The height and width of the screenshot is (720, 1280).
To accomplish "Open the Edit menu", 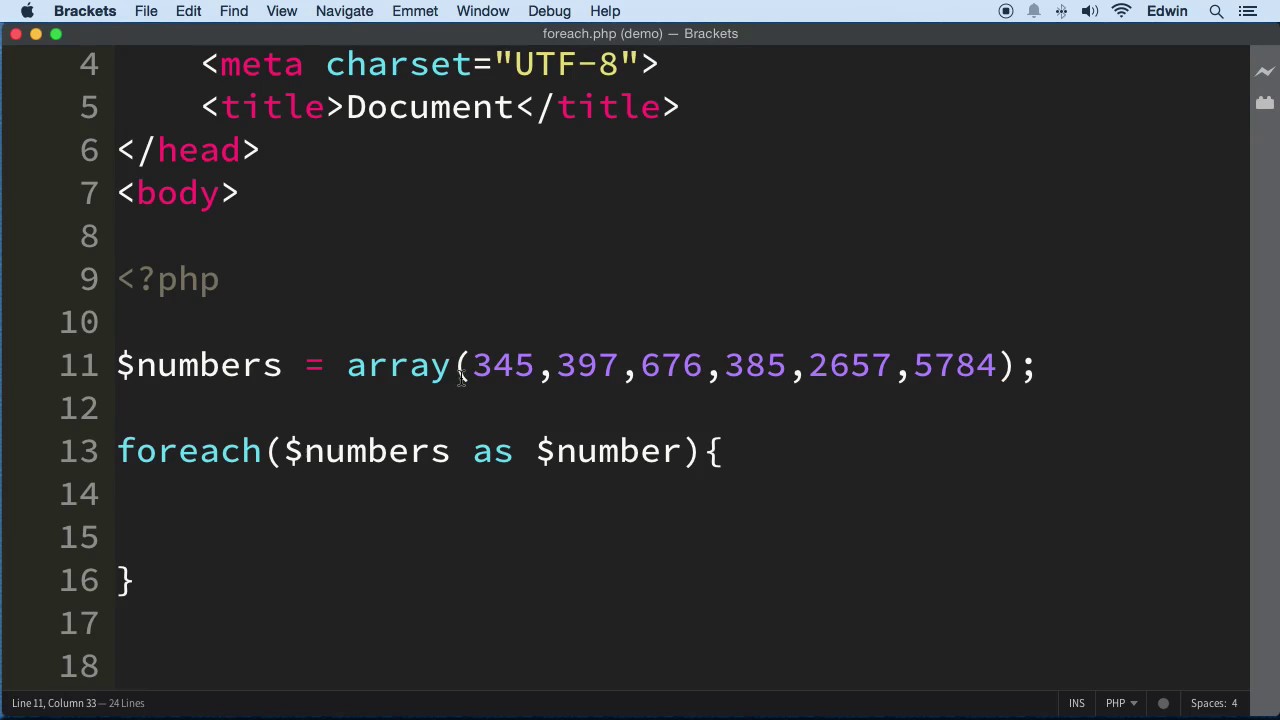I will pyautogui.click(x=188, y=11).
